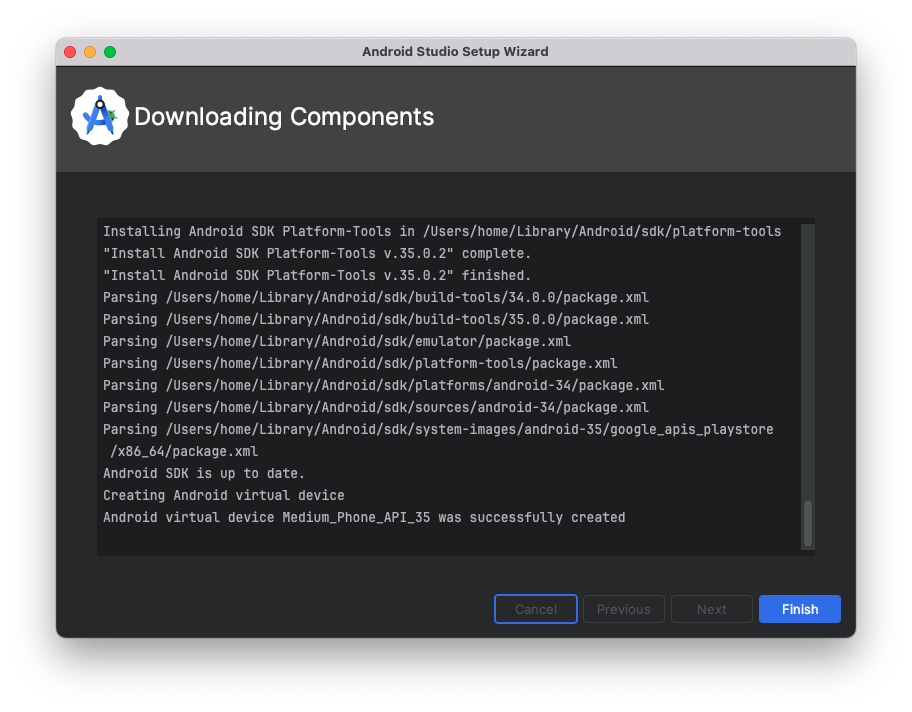Click the log panel scrollbar thumb
This screenshot has height=712, width=912.
[x=808, y=523]
